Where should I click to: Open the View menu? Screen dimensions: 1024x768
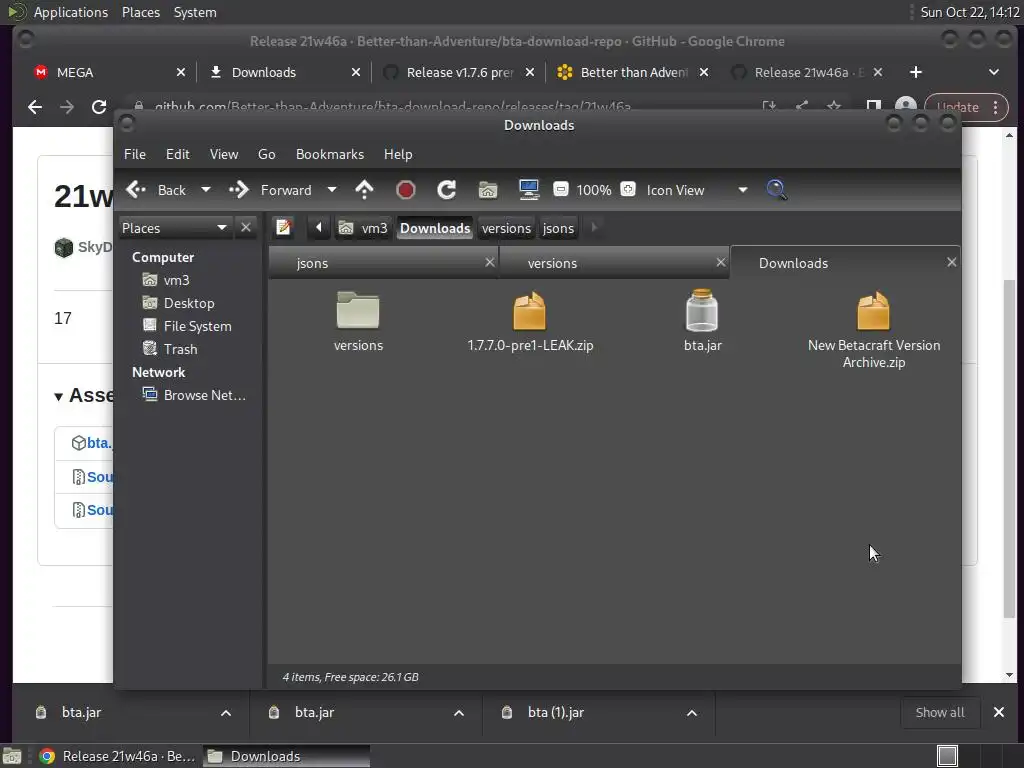(223, 154)
